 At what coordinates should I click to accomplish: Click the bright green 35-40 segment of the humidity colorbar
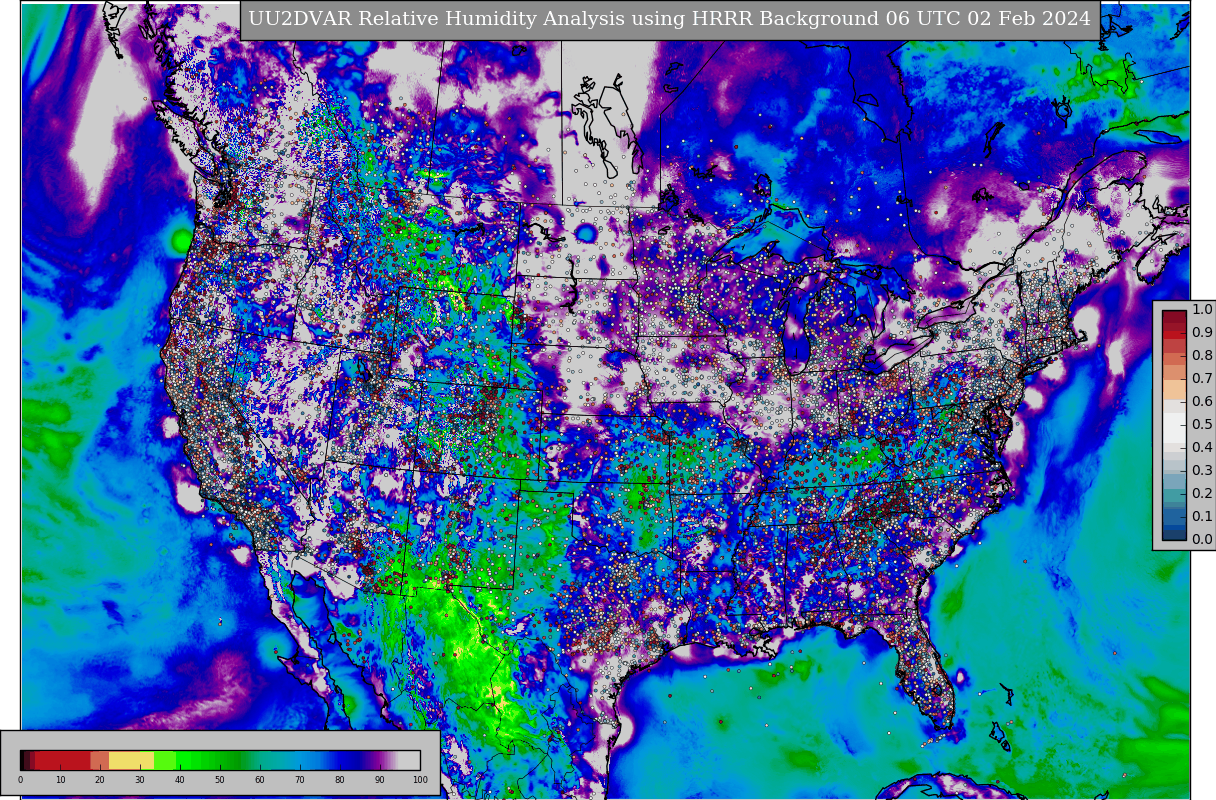pyautogui.click(x=165, y=760)
